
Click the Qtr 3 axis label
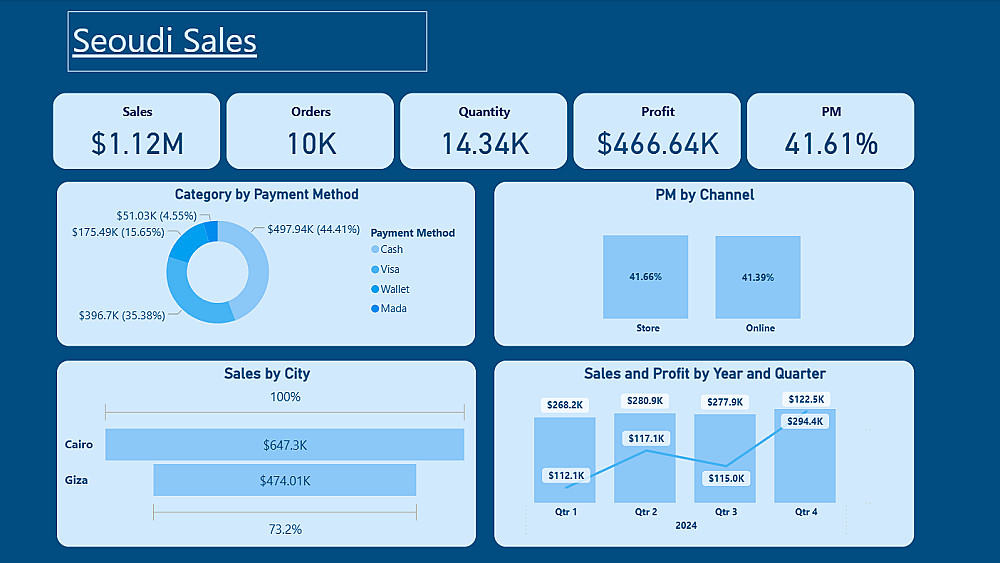pyautogui.click(x=726, y=511)
